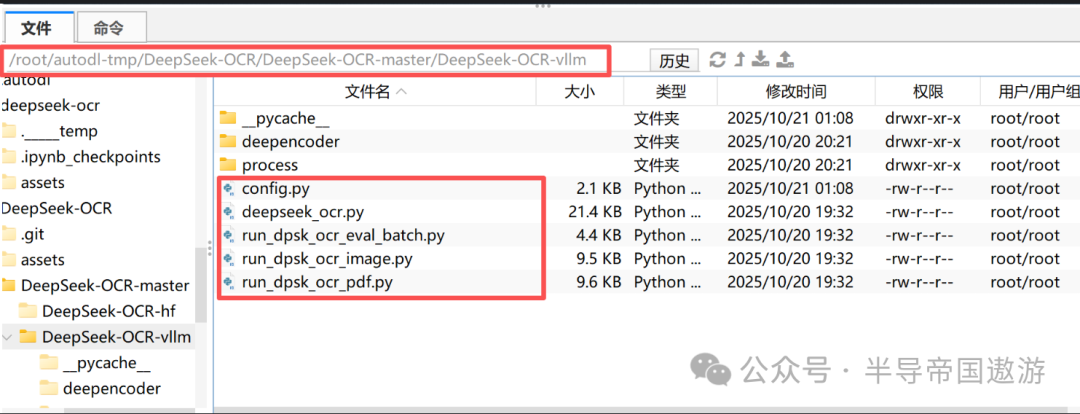Select file name run_dpsk_ocr_eval_batch.py

click(343, 235)
